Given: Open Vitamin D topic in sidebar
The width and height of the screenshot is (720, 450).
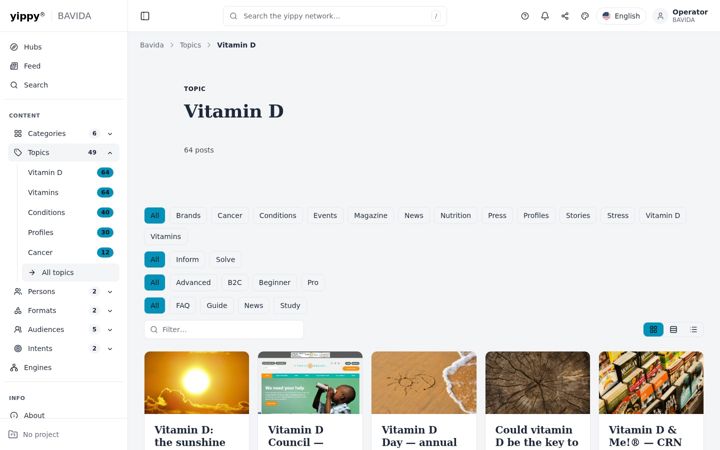Looking at the screenshot, I should [70, 173].
